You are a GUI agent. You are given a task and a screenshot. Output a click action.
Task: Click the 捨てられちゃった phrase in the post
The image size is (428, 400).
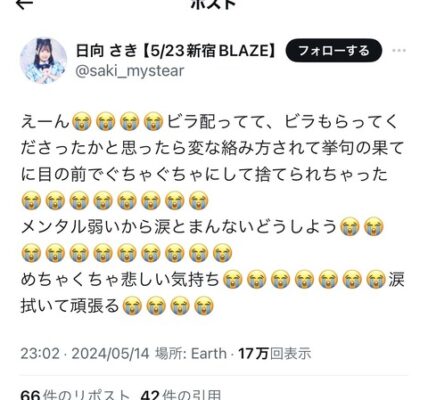pyautogui.click(x=321, y=174)
